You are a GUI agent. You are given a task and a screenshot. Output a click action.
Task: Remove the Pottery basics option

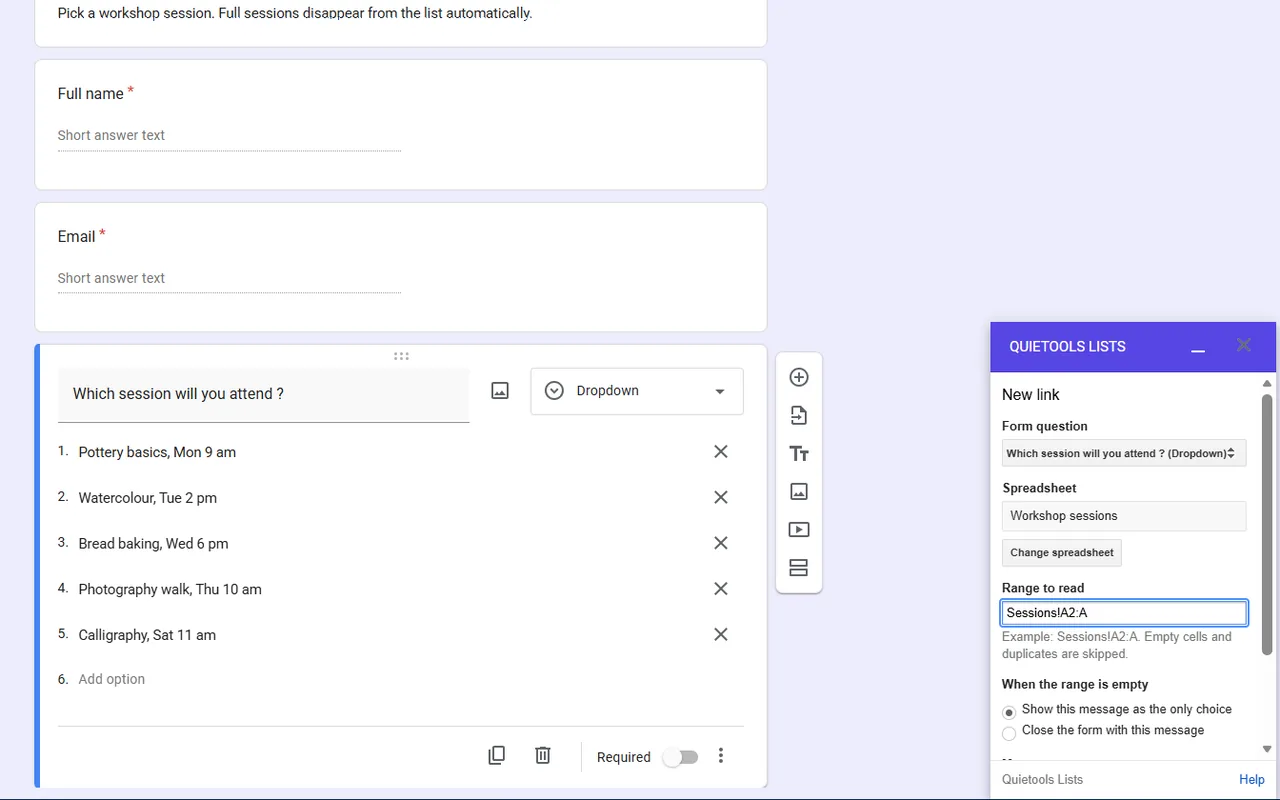[720, 452]
